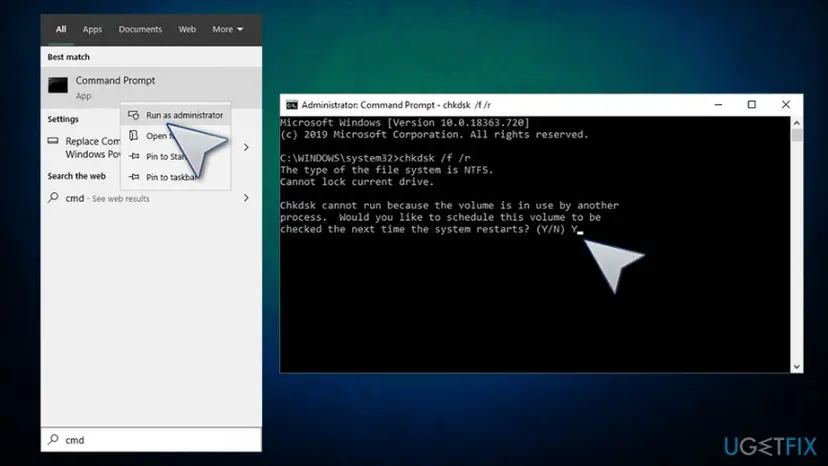This screenshot has height=466, width=828.
Task: Click the Pin to taskbar pin icon
Action: 134,177
